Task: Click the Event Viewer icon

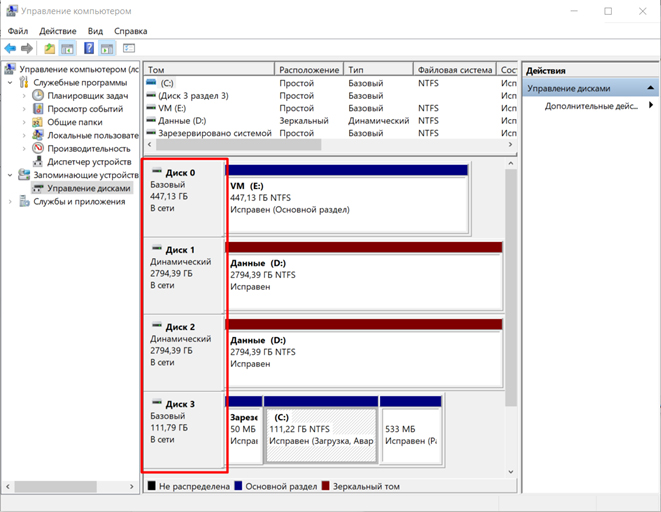Action: pos(38,109)
